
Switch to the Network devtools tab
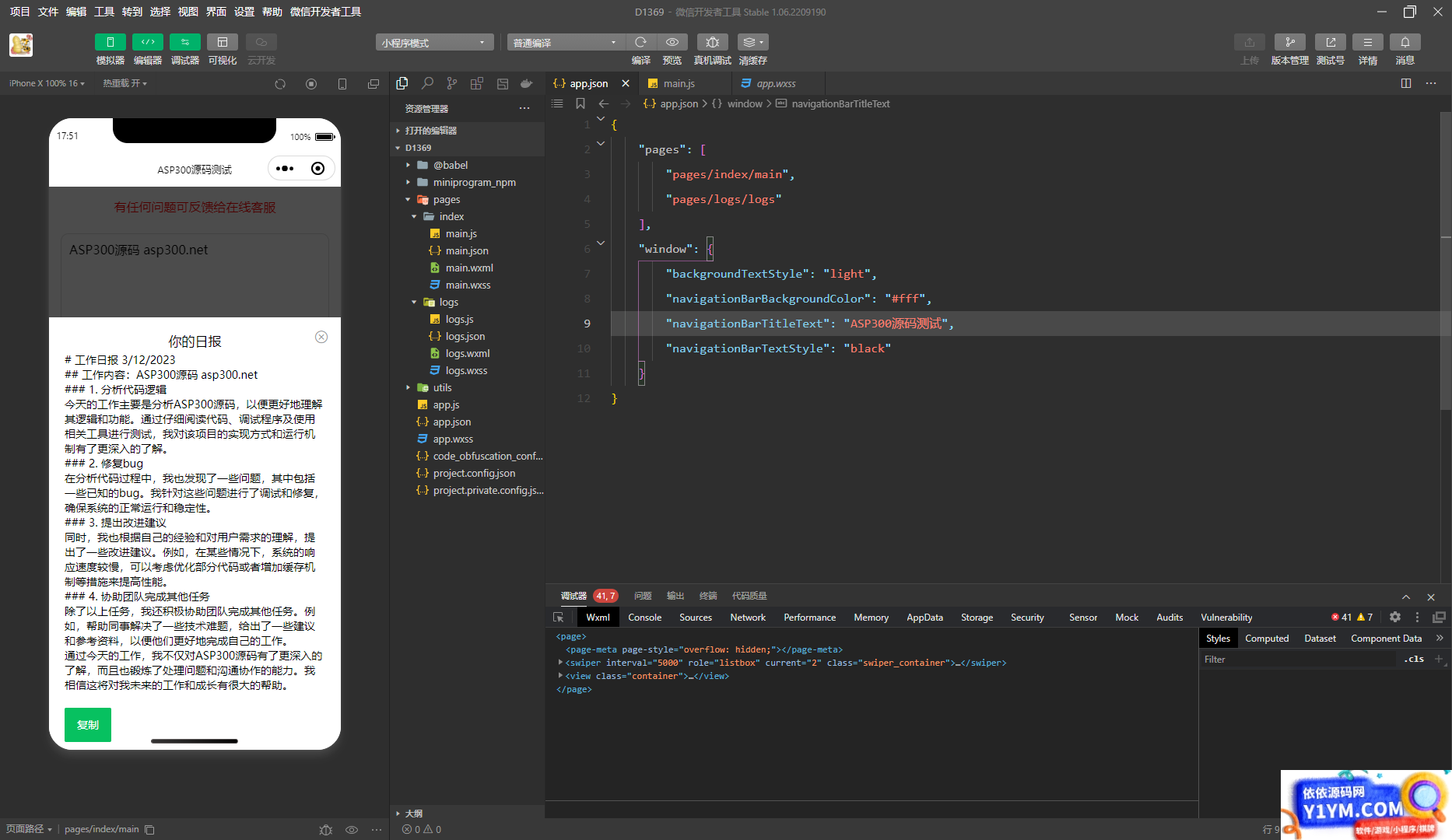748,618
